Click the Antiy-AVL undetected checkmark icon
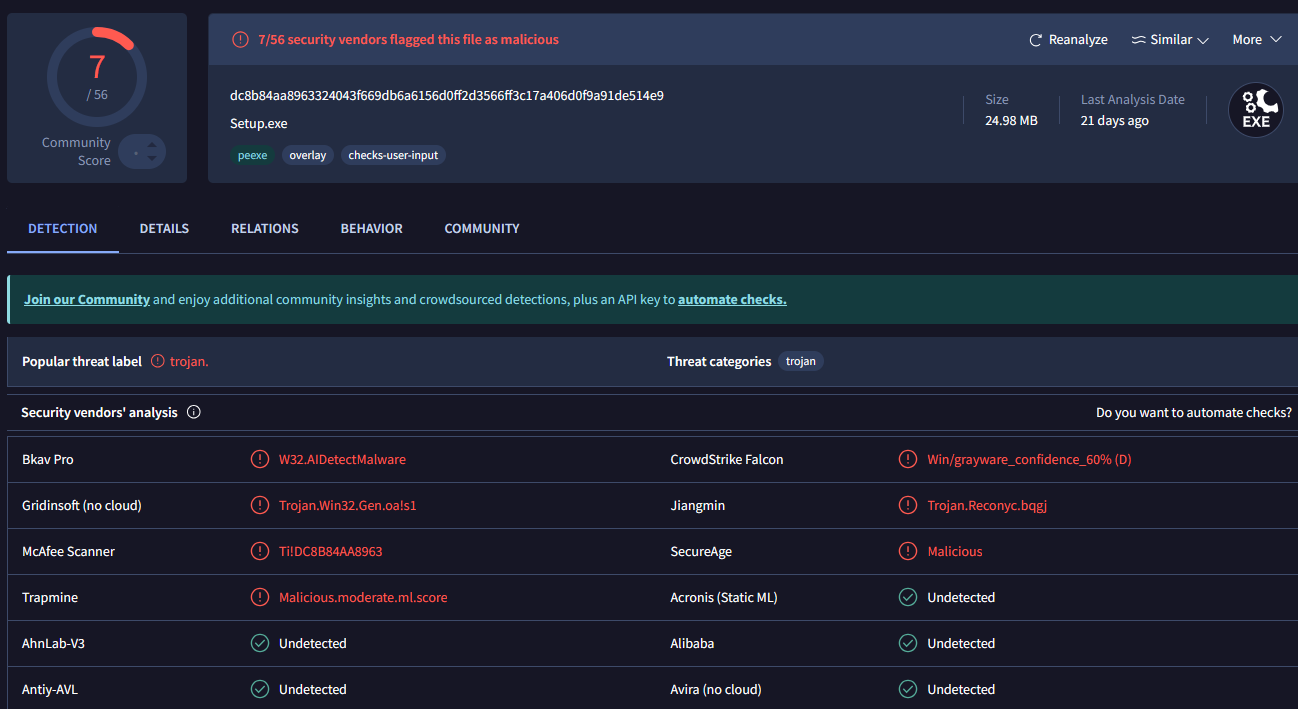 coord(260,689)
